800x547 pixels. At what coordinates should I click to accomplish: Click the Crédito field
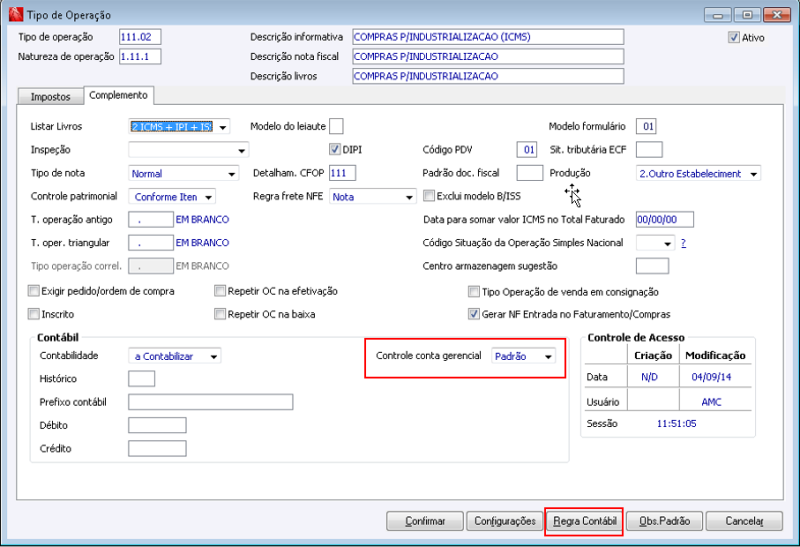pyautogui.click(x=157, y=449)
